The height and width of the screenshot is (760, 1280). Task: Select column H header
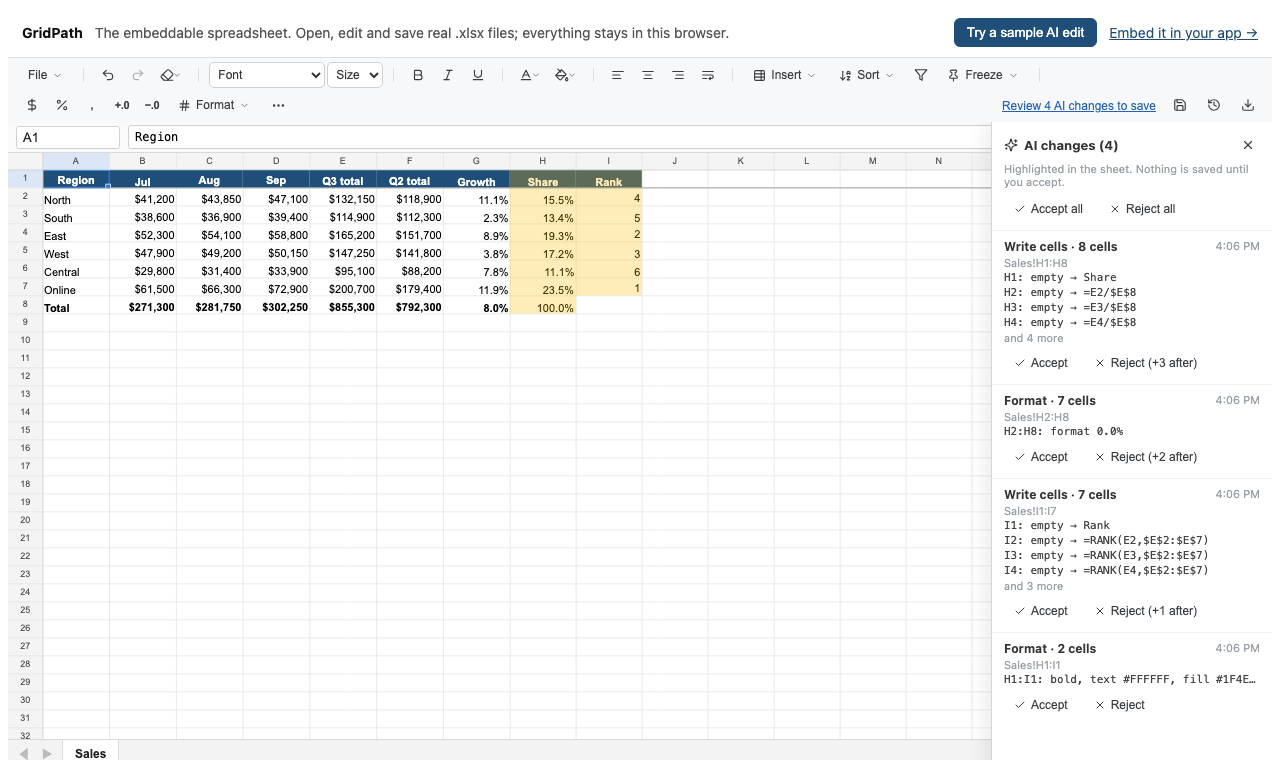(x=543, y=161)
